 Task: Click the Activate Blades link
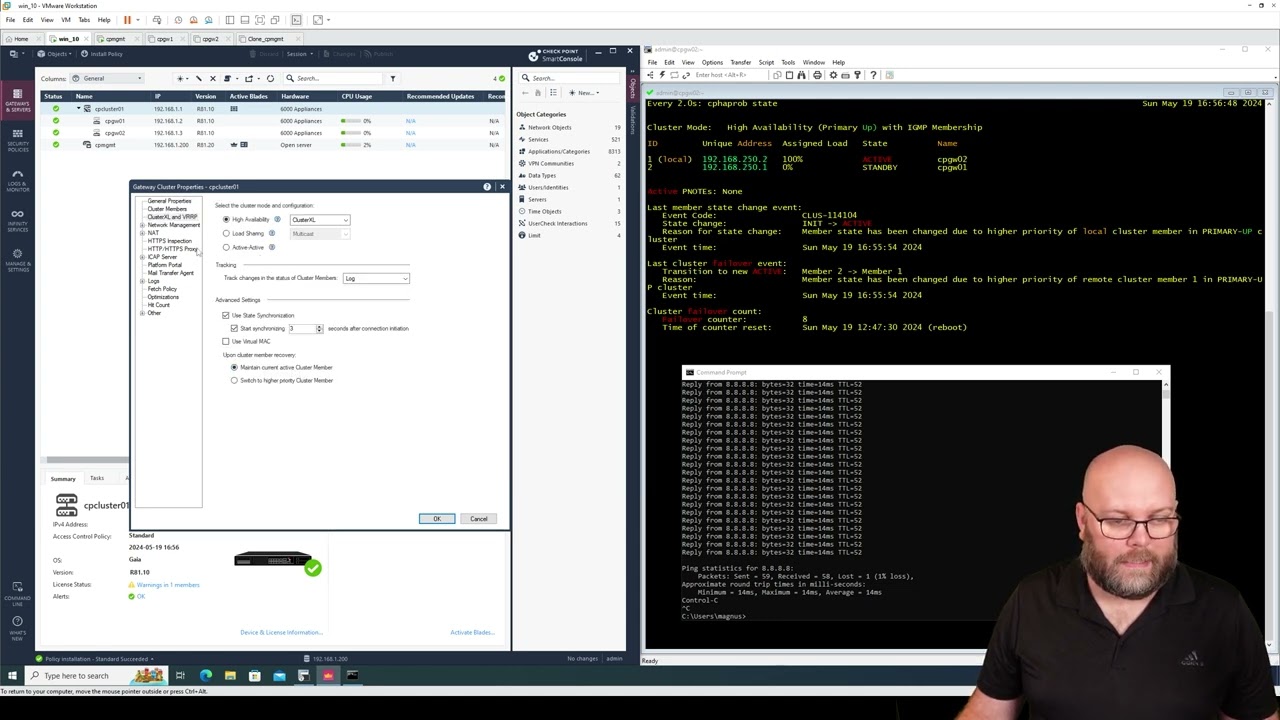(471, 632)
